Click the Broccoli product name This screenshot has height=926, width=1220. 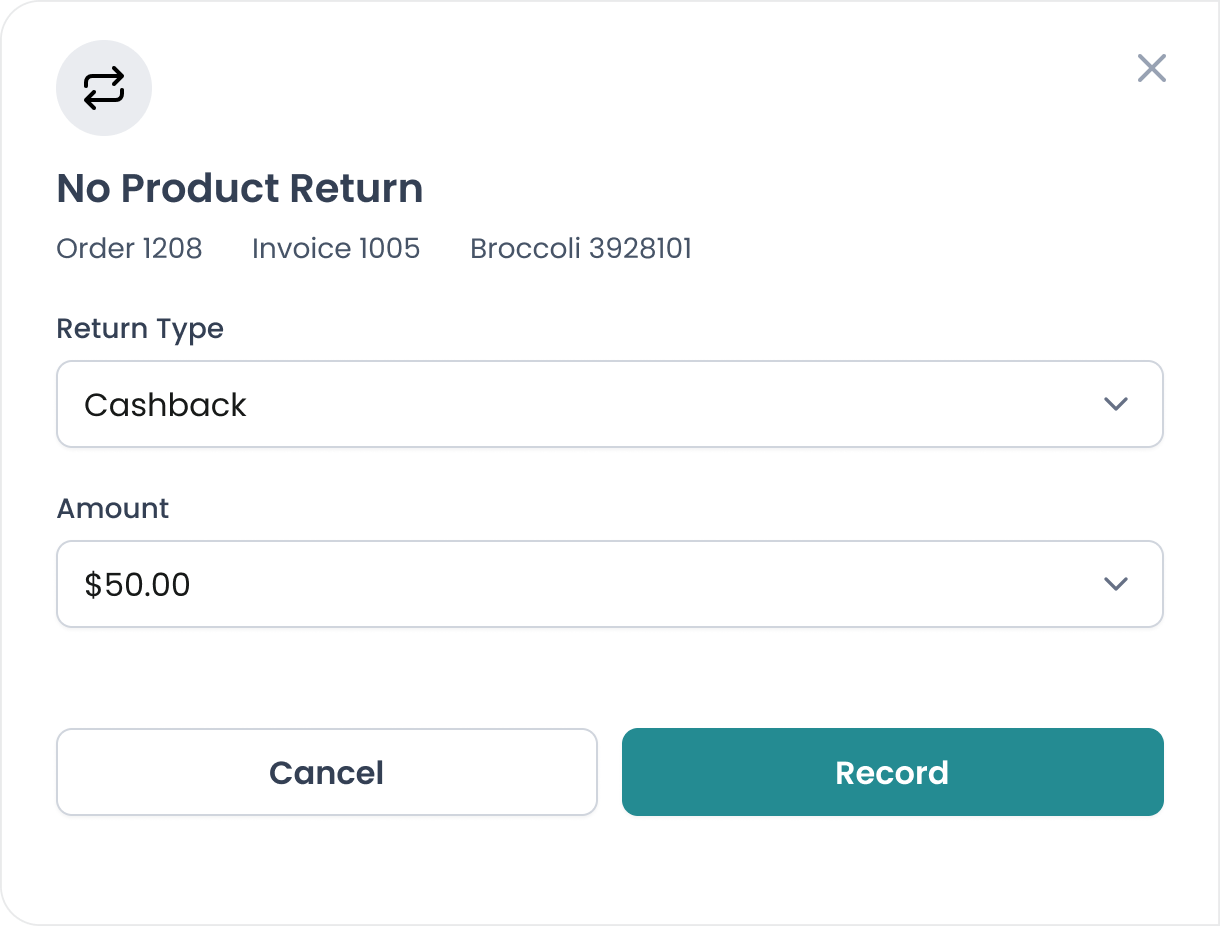(x=525, y=248)
